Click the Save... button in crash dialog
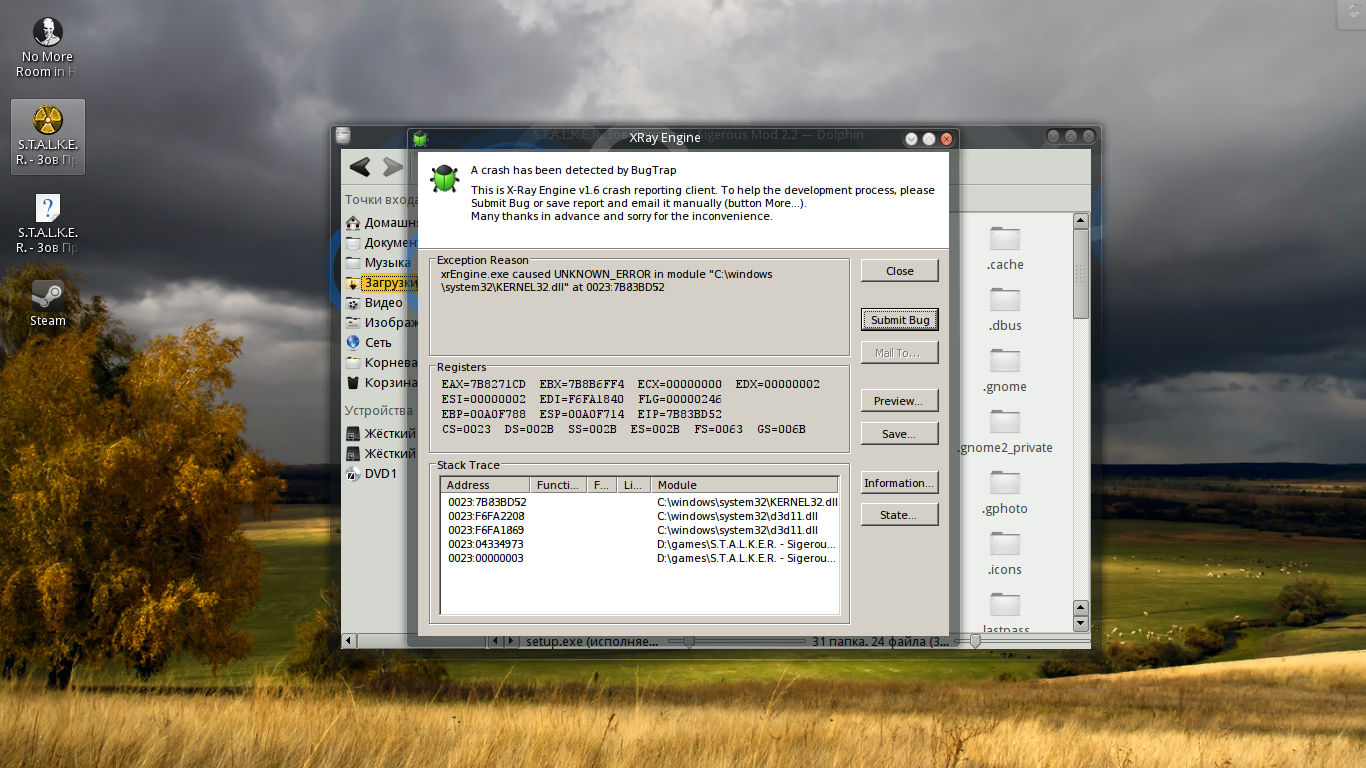 [900, 433]
